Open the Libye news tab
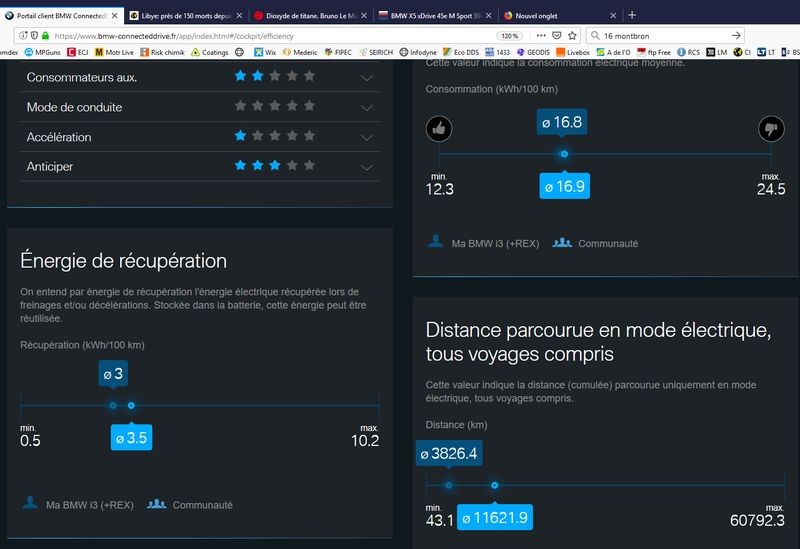 pos(185,15)
